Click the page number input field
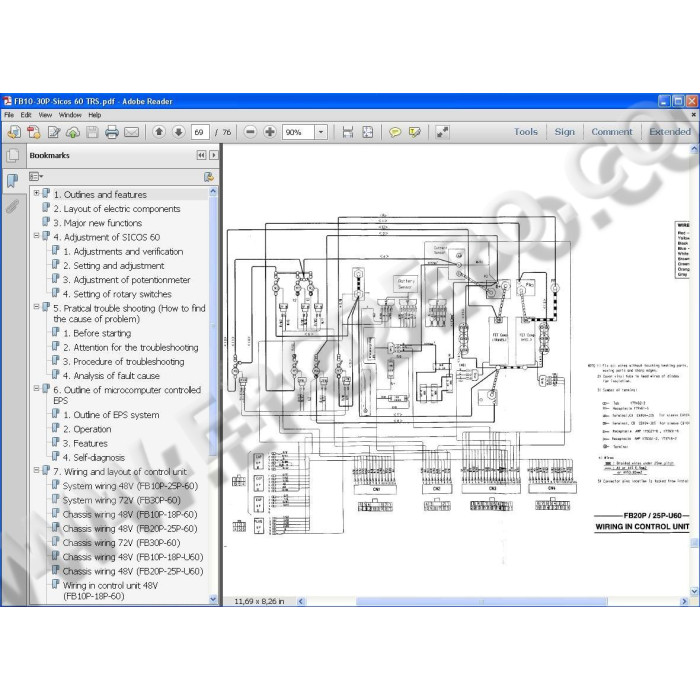This screenshot has width=700, height=700. (200, 132)
